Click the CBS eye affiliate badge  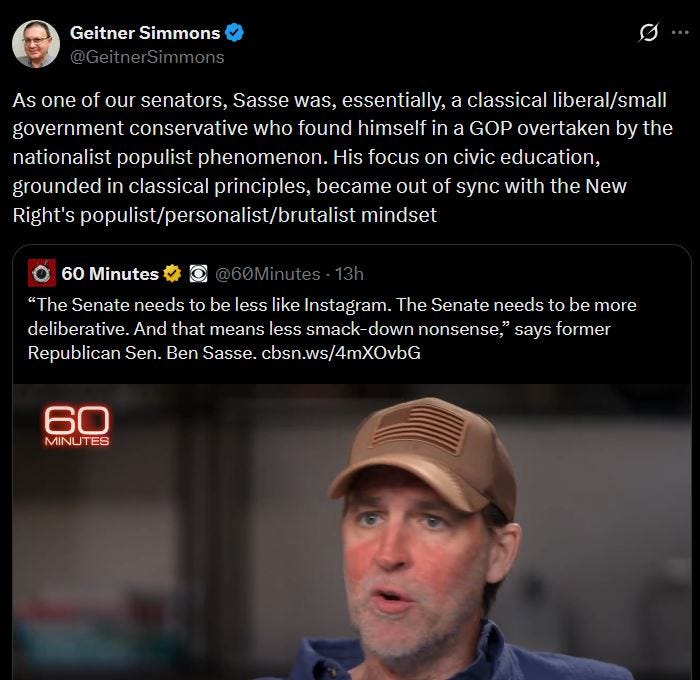click(x=198, y=274)
